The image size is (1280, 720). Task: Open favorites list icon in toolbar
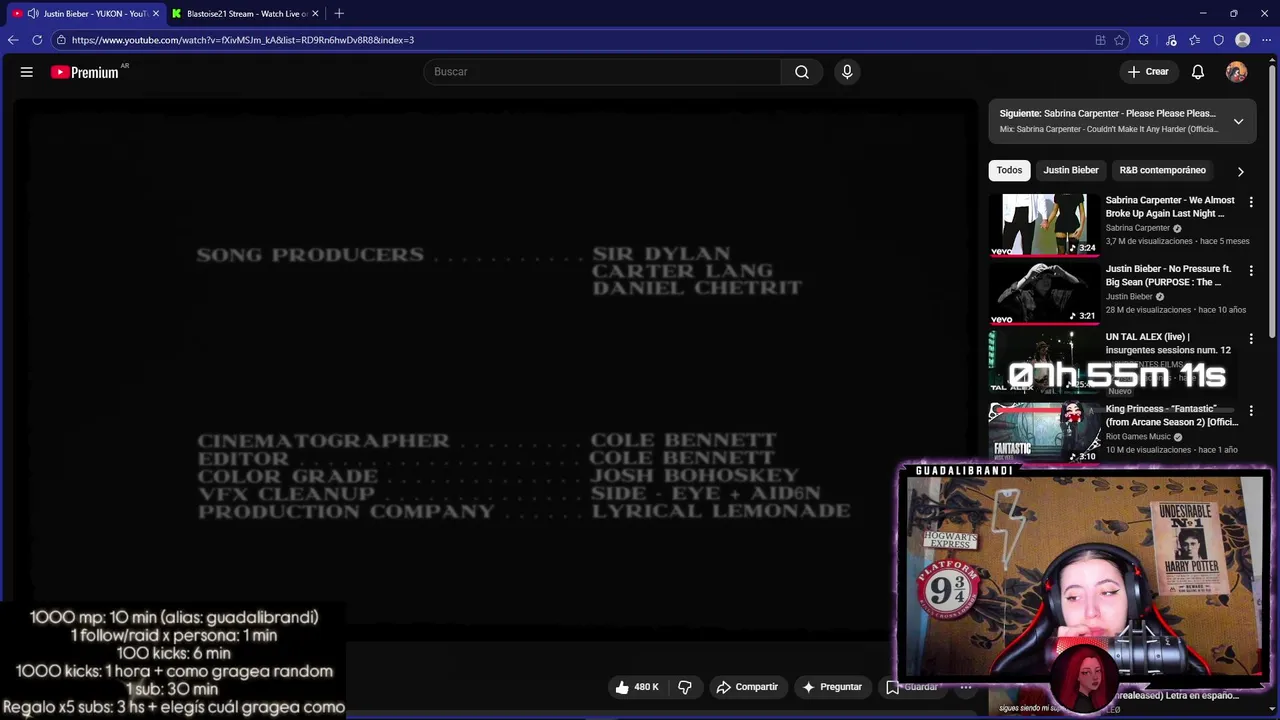pos(1195,40)
